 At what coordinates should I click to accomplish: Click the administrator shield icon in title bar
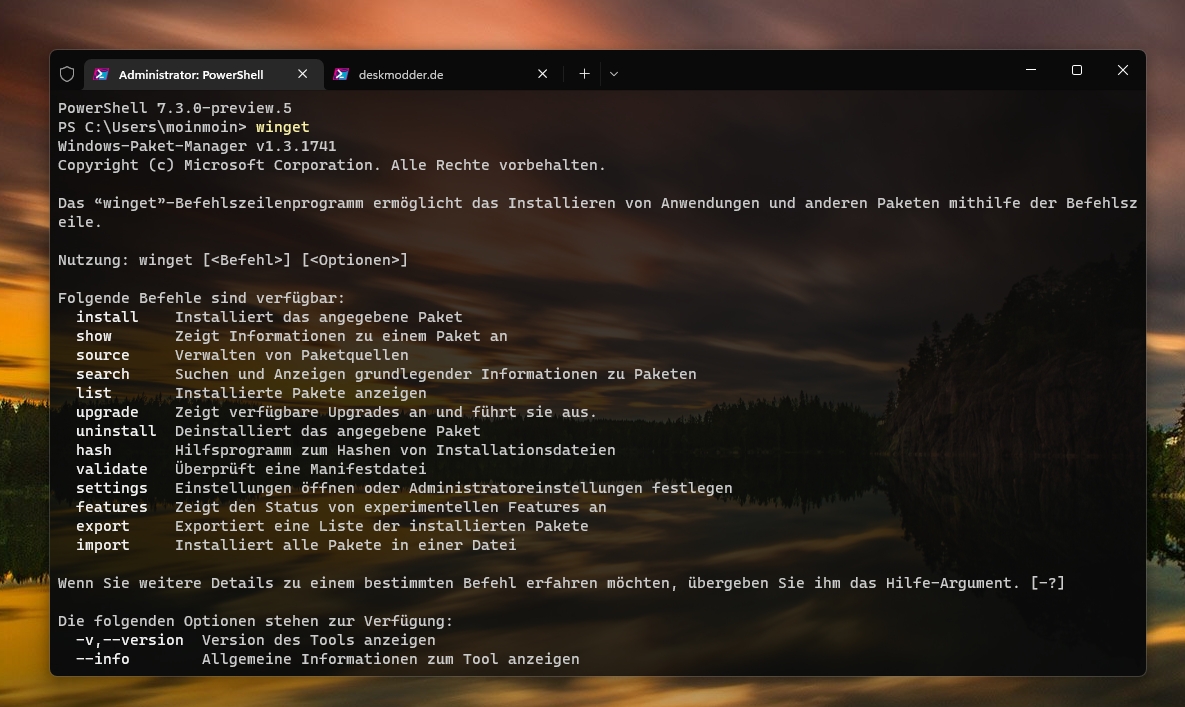pyautogui.click(x=67, y=74)
